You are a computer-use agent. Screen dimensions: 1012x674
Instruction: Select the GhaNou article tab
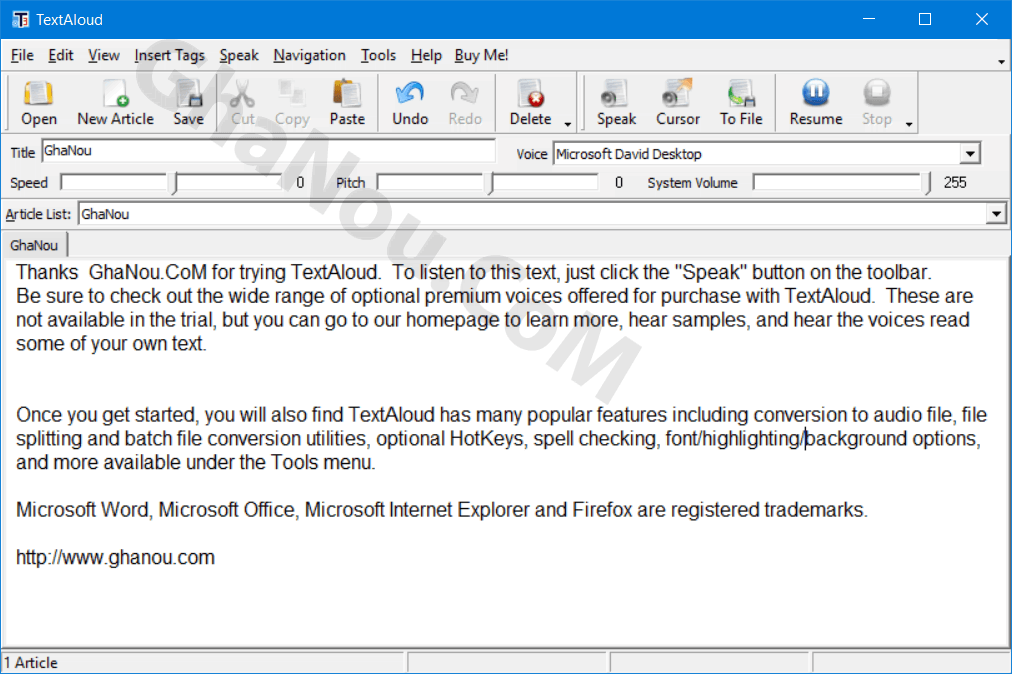34,245
